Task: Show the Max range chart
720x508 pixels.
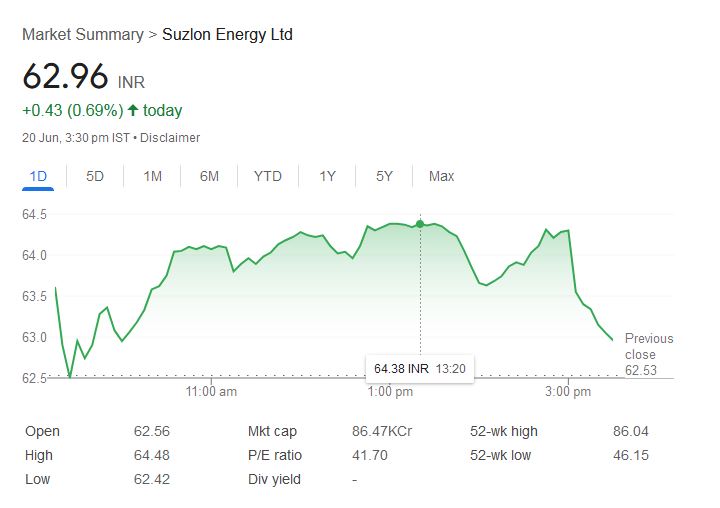Action: (x=441, y=176)
